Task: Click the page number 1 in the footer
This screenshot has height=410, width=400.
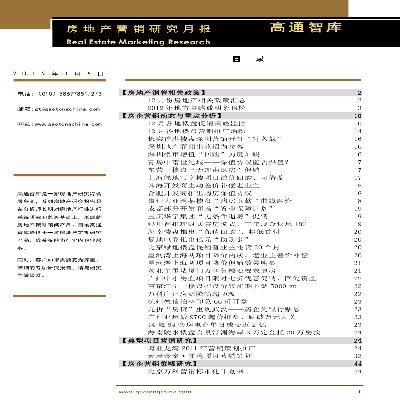Action: (359, 392)
